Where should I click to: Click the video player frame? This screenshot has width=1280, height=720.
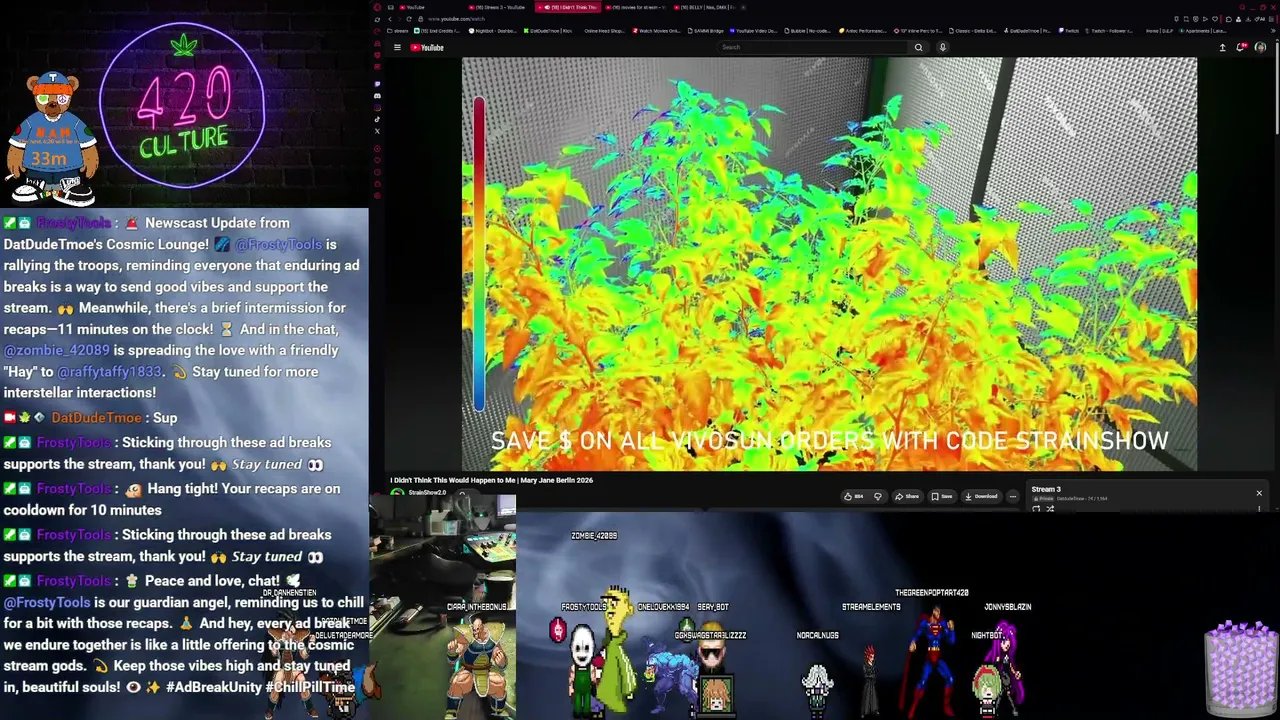tap(829, 264)
